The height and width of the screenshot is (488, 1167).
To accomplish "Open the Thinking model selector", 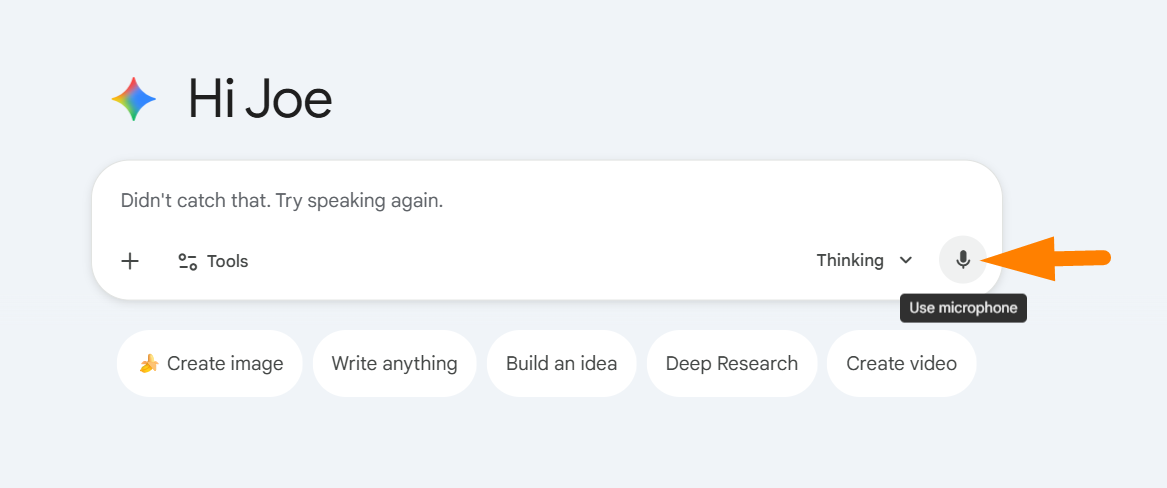I will 864,260.
